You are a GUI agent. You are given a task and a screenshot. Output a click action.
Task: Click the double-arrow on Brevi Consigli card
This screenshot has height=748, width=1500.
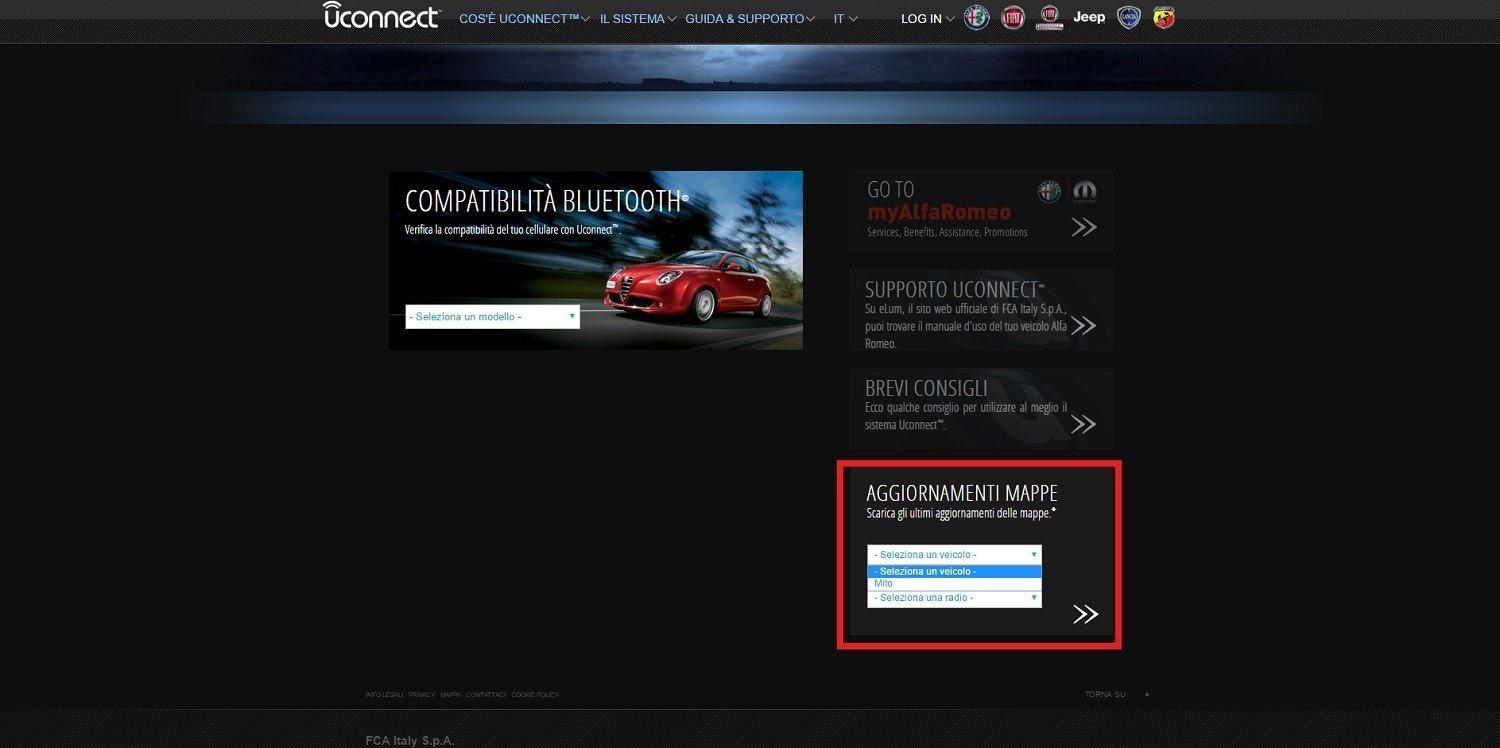coord(1084,424)
